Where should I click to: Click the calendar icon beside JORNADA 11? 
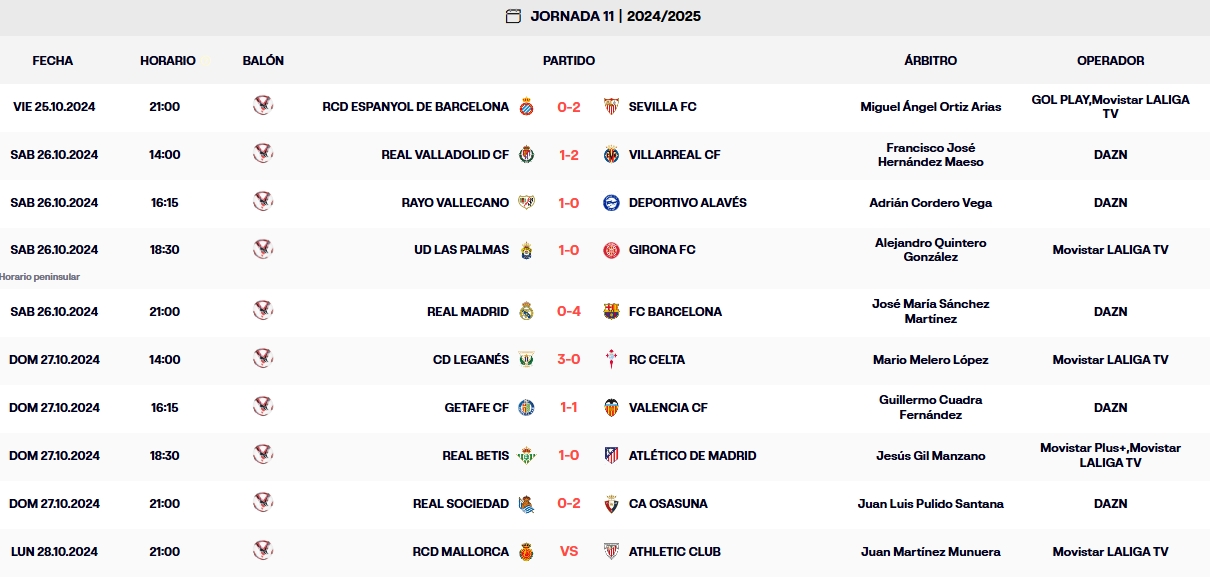(x=511, y=16)
